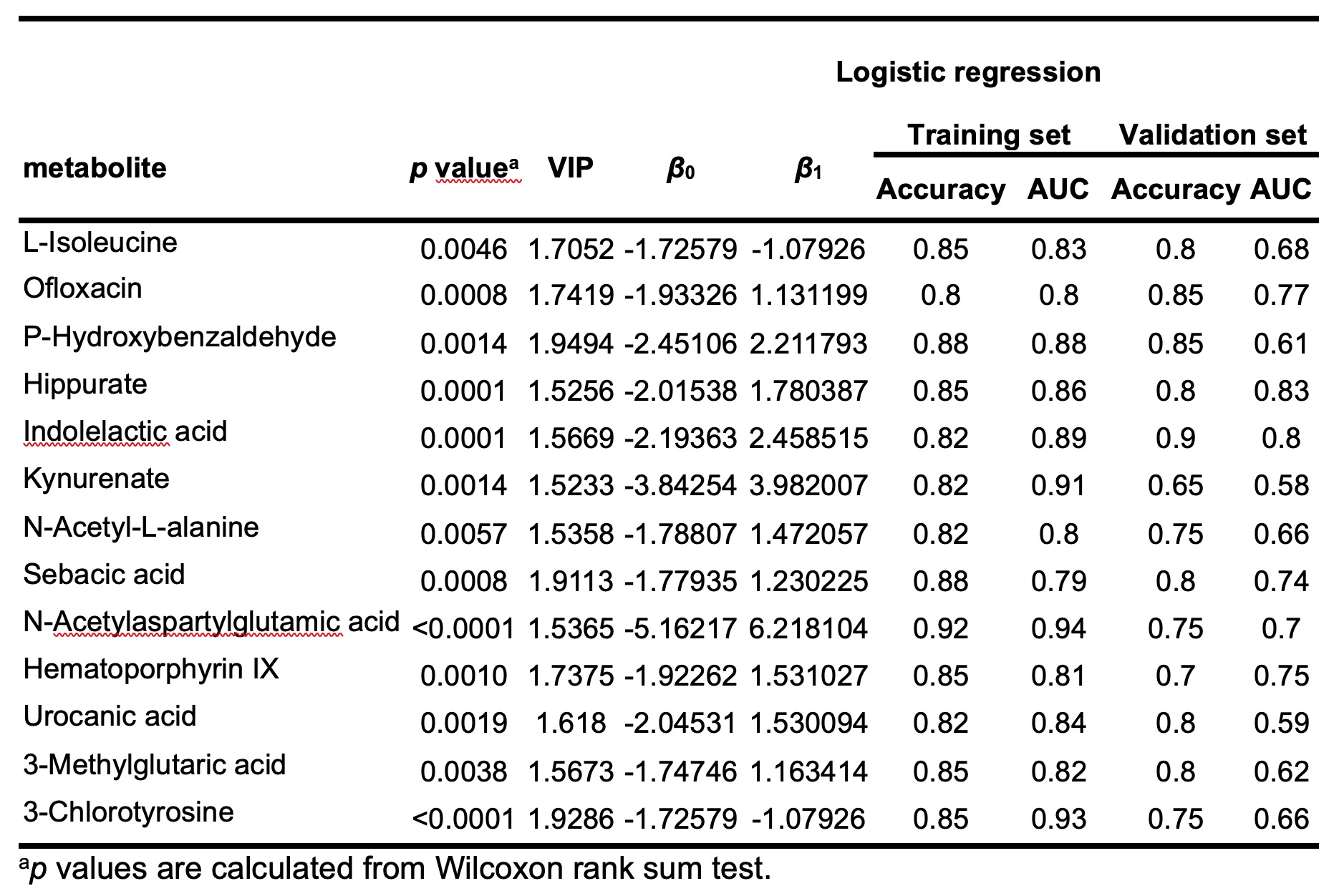This screenshot has width=1339, height=896.
Task: Click the Sebacic acid row label
Action: (104, 575)
